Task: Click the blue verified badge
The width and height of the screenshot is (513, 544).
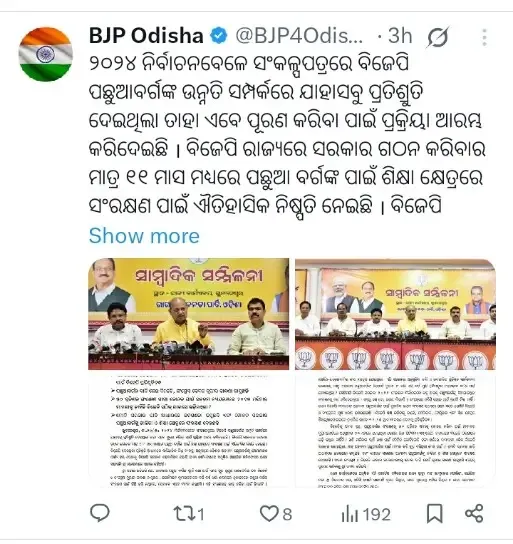Action: pos(219,36)
